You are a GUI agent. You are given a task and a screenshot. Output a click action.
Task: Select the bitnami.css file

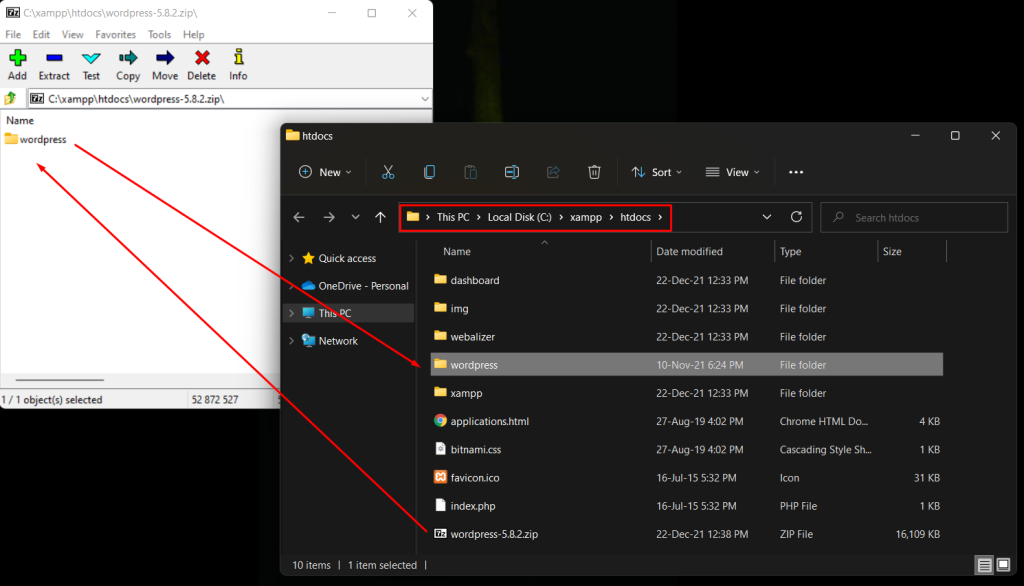[x=686, y=449]
